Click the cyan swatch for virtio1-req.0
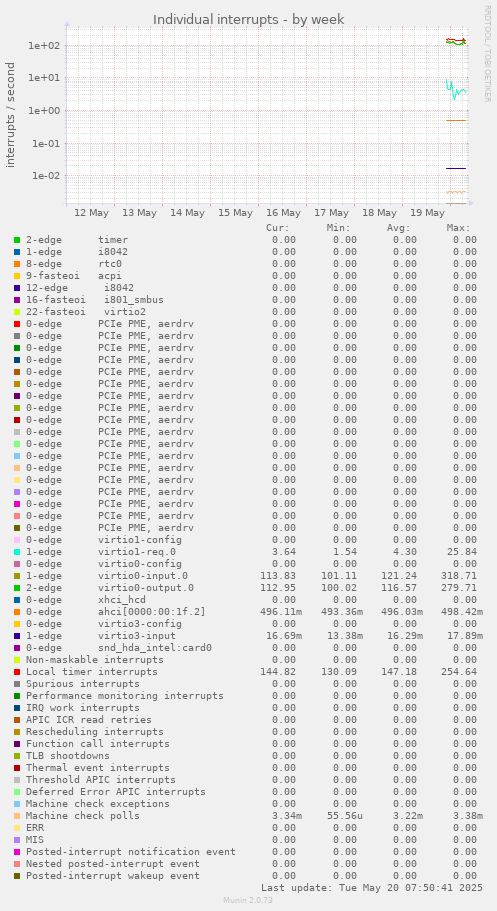Viewport: 497px width, 911px height. (x=17, y=552)
